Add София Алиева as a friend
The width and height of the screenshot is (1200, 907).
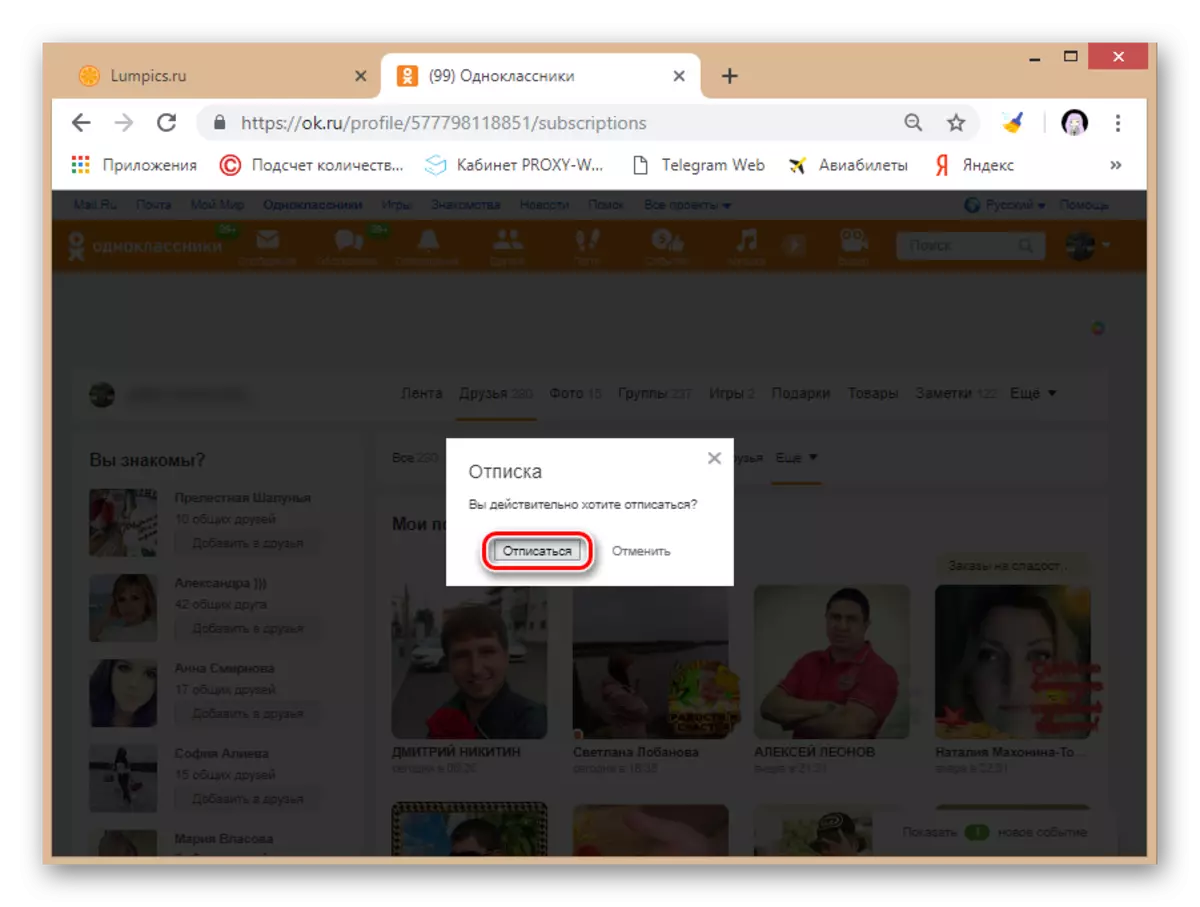[x=247, y=800]
